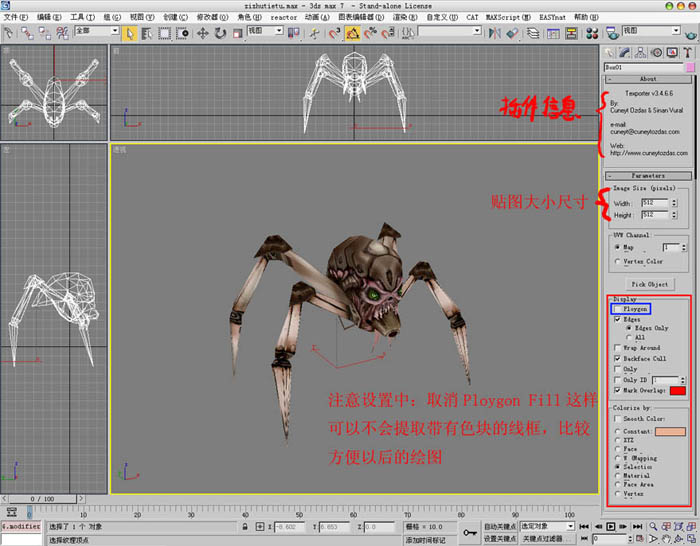
Task: Open the 编辑(E) menu
Action: pos(49,17)
